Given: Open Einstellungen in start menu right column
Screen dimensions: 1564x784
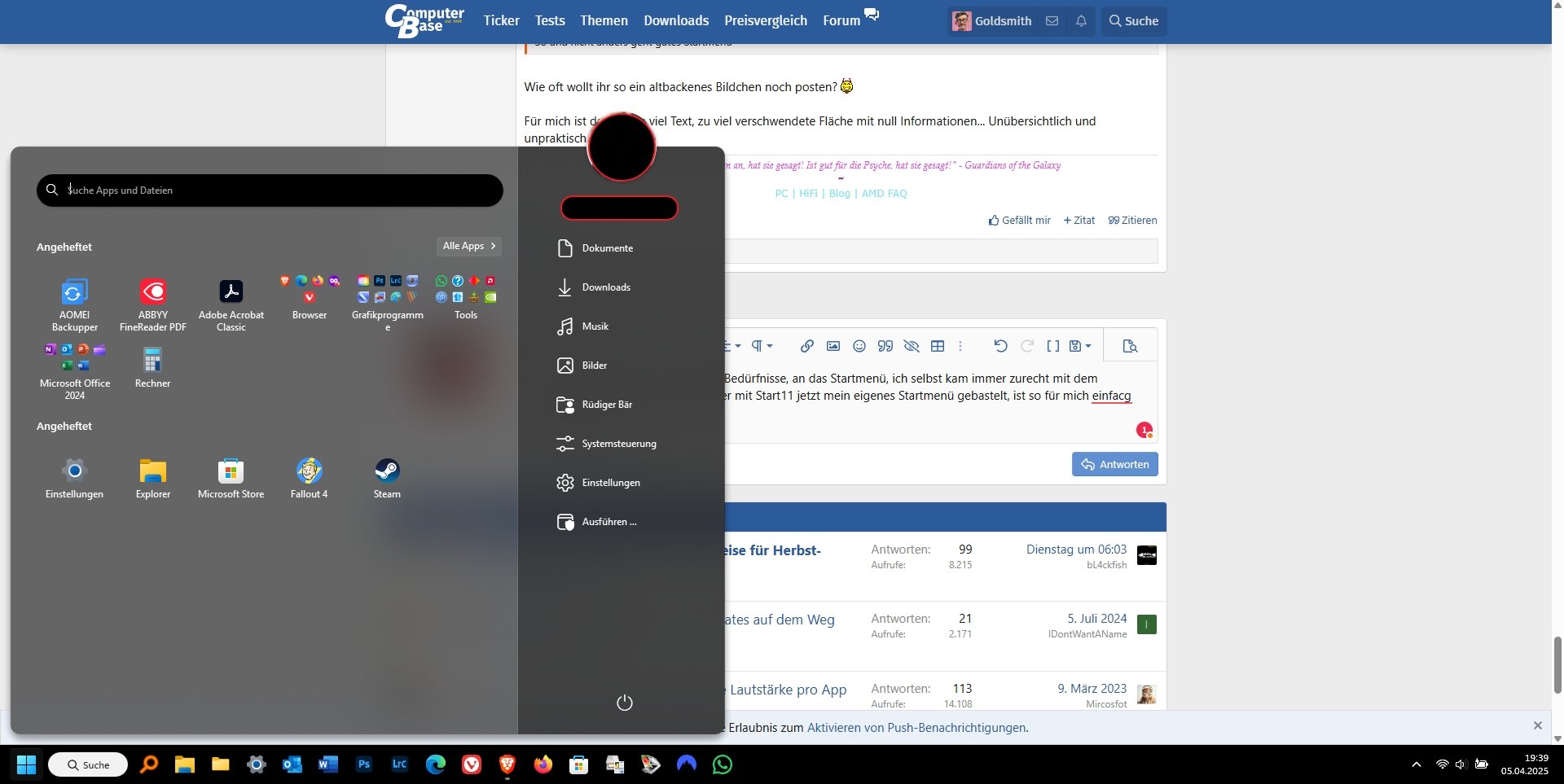Looking at the screenshot, I should click(599, 483).
